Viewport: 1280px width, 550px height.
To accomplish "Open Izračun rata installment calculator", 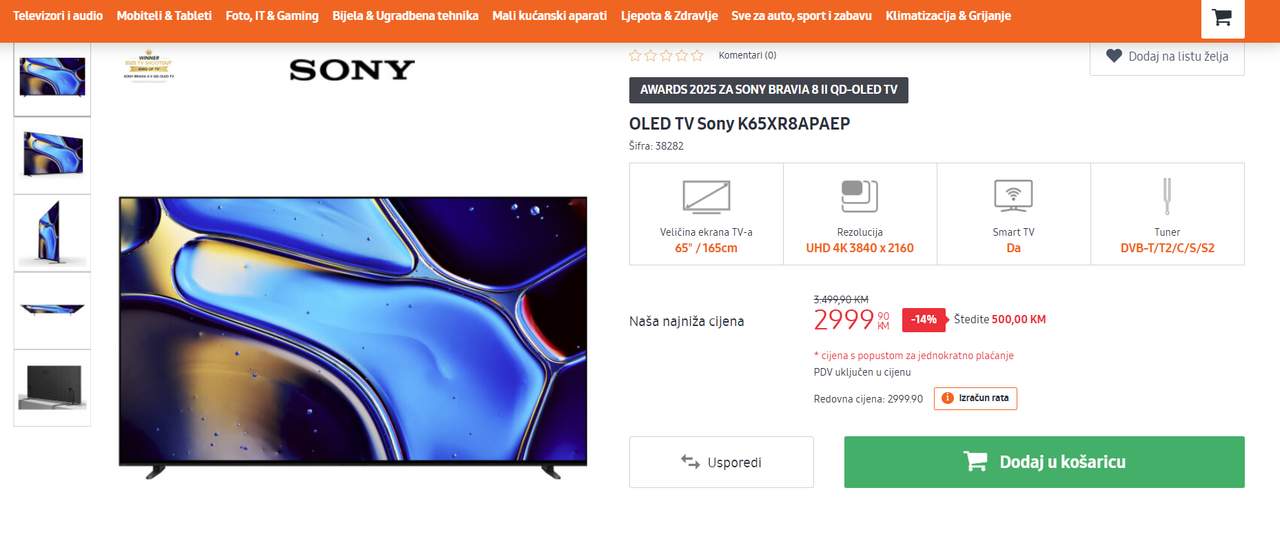I will click(x=975, y=398).
